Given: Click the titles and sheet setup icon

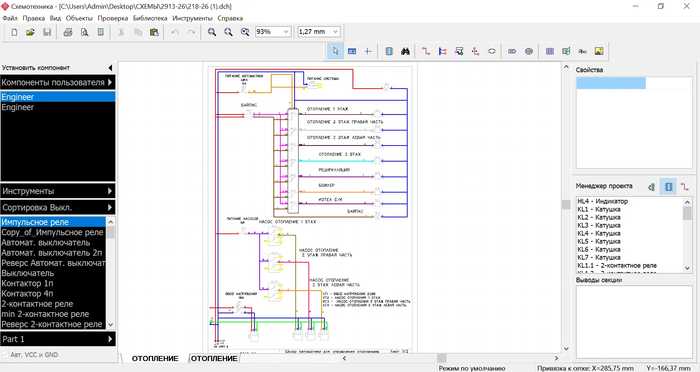Looking at the screenshot, I should tap(101, 32).
